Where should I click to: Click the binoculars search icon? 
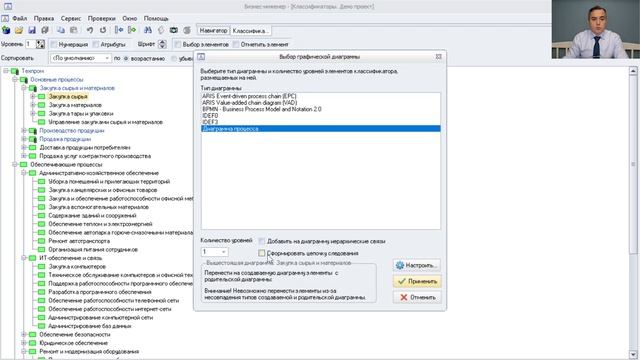pos(148,31)
